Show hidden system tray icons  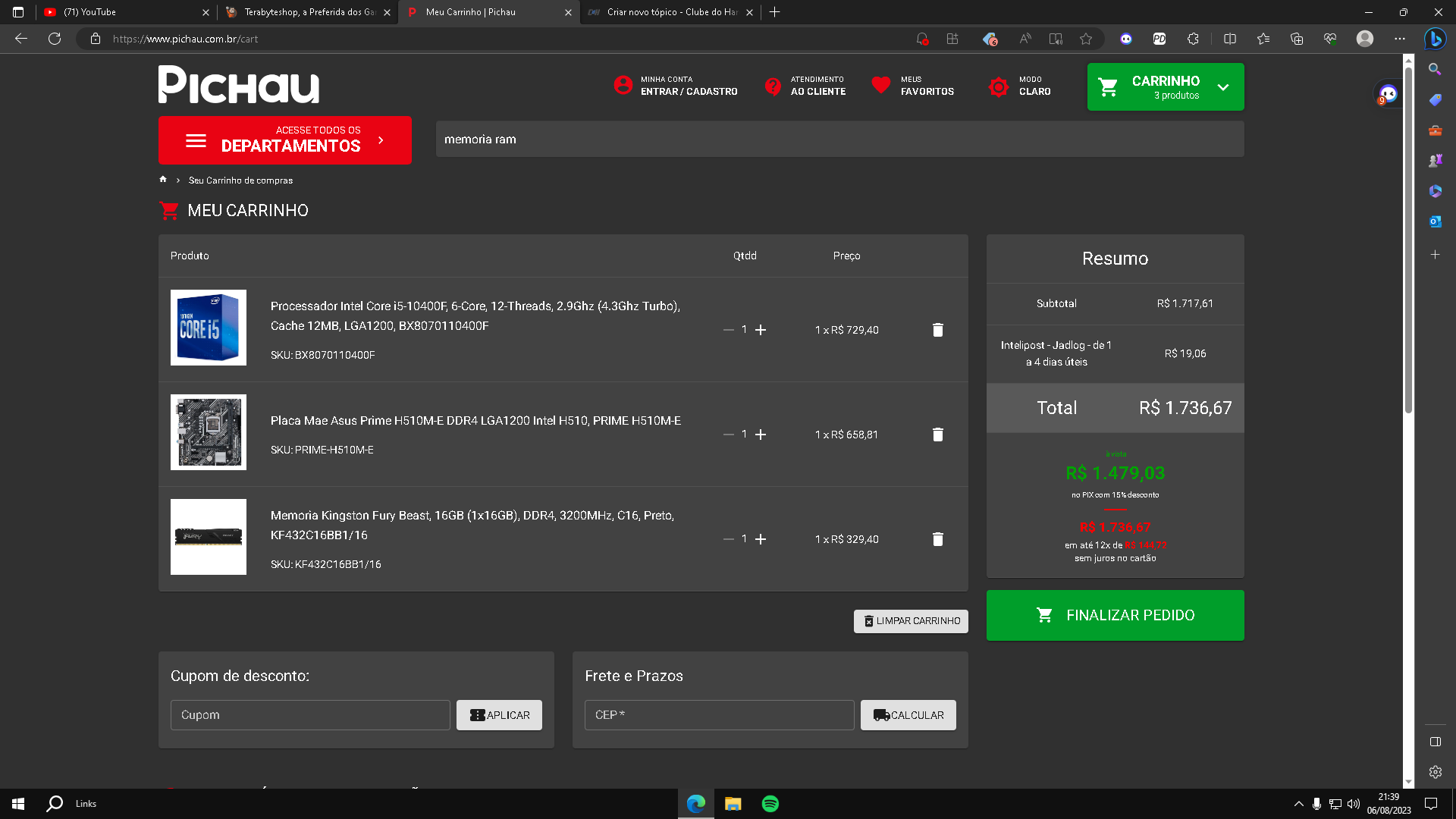pyautogui.click(x=1298, y=804)
